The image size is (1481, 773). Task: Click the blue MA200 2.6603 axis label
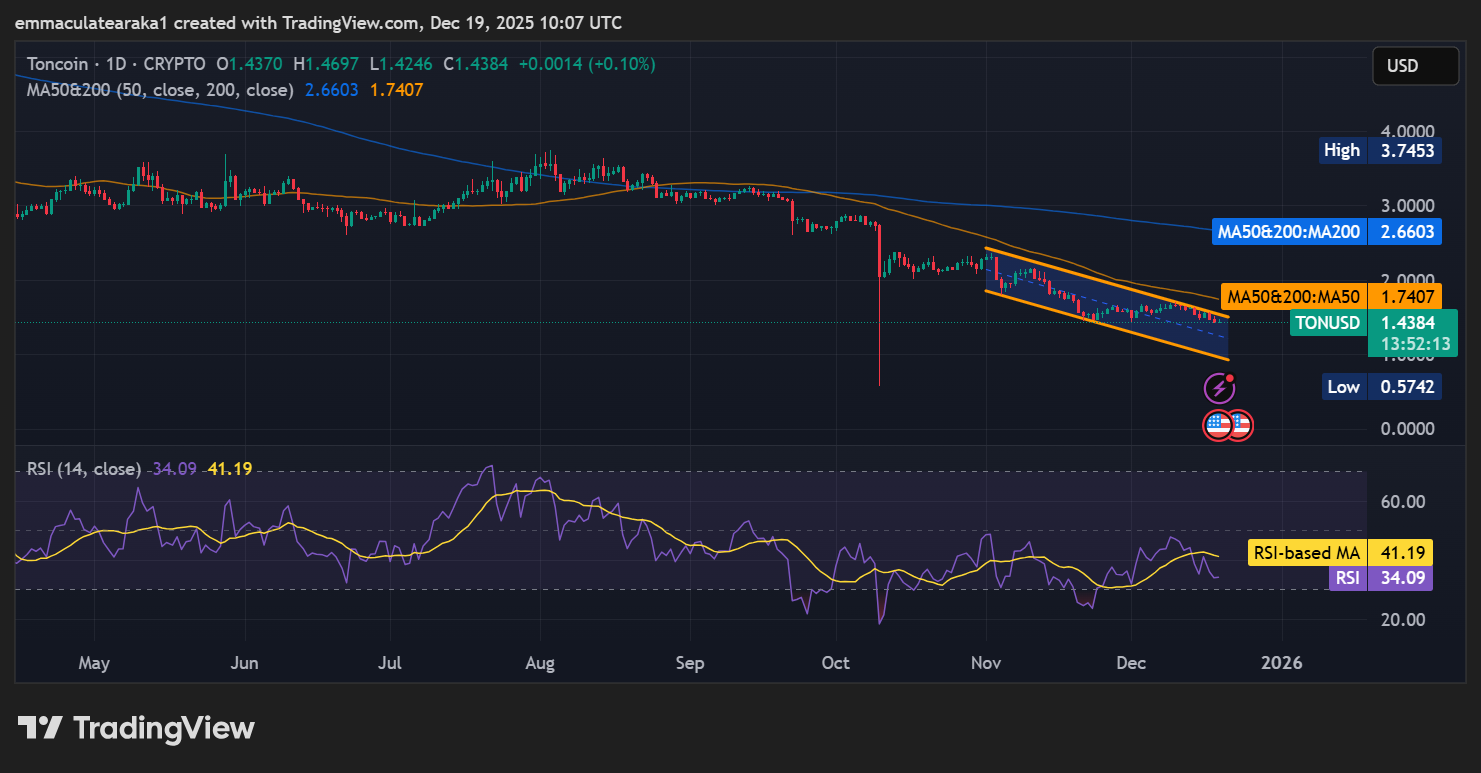[1325, 232]
